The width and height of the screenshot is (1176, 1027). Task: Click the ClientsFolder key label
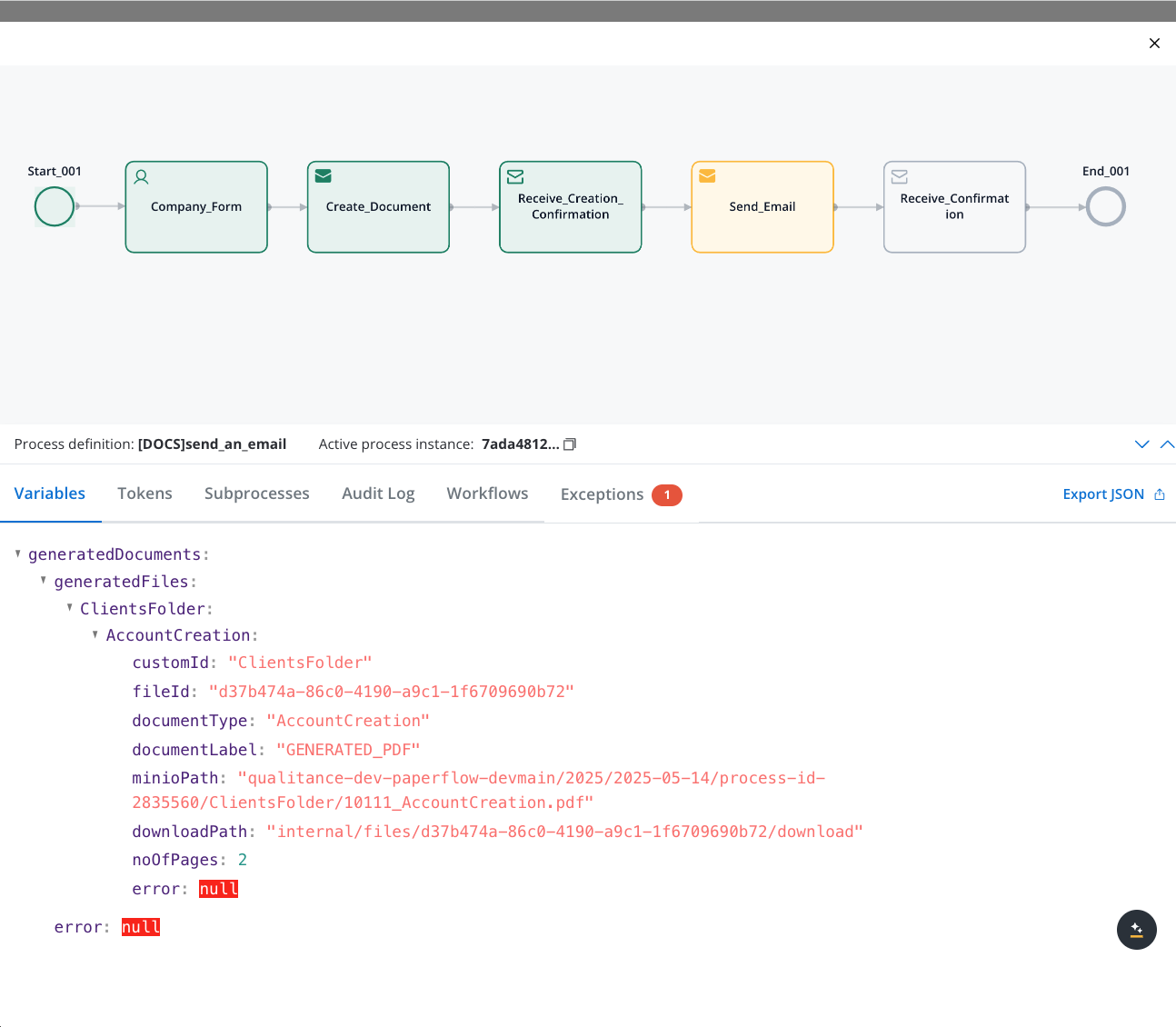[143, 609]
